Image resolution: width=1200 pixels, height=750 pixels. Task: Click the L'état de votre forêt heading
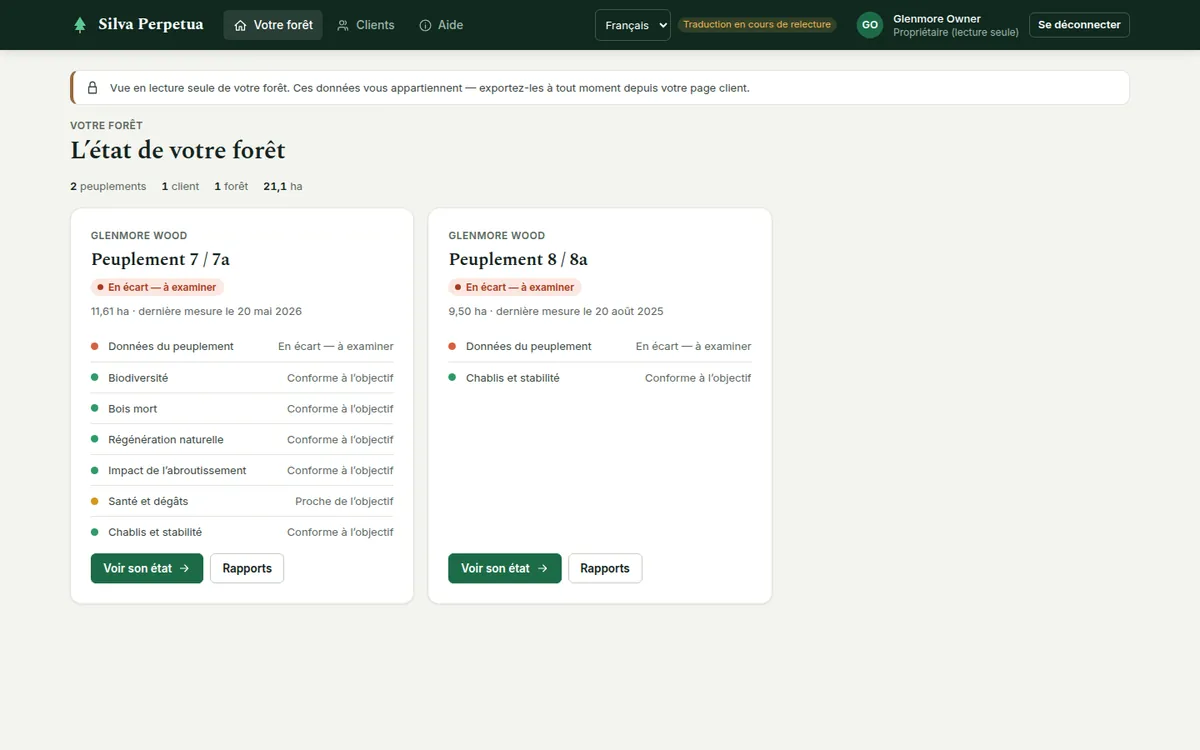tap(178, 151)
